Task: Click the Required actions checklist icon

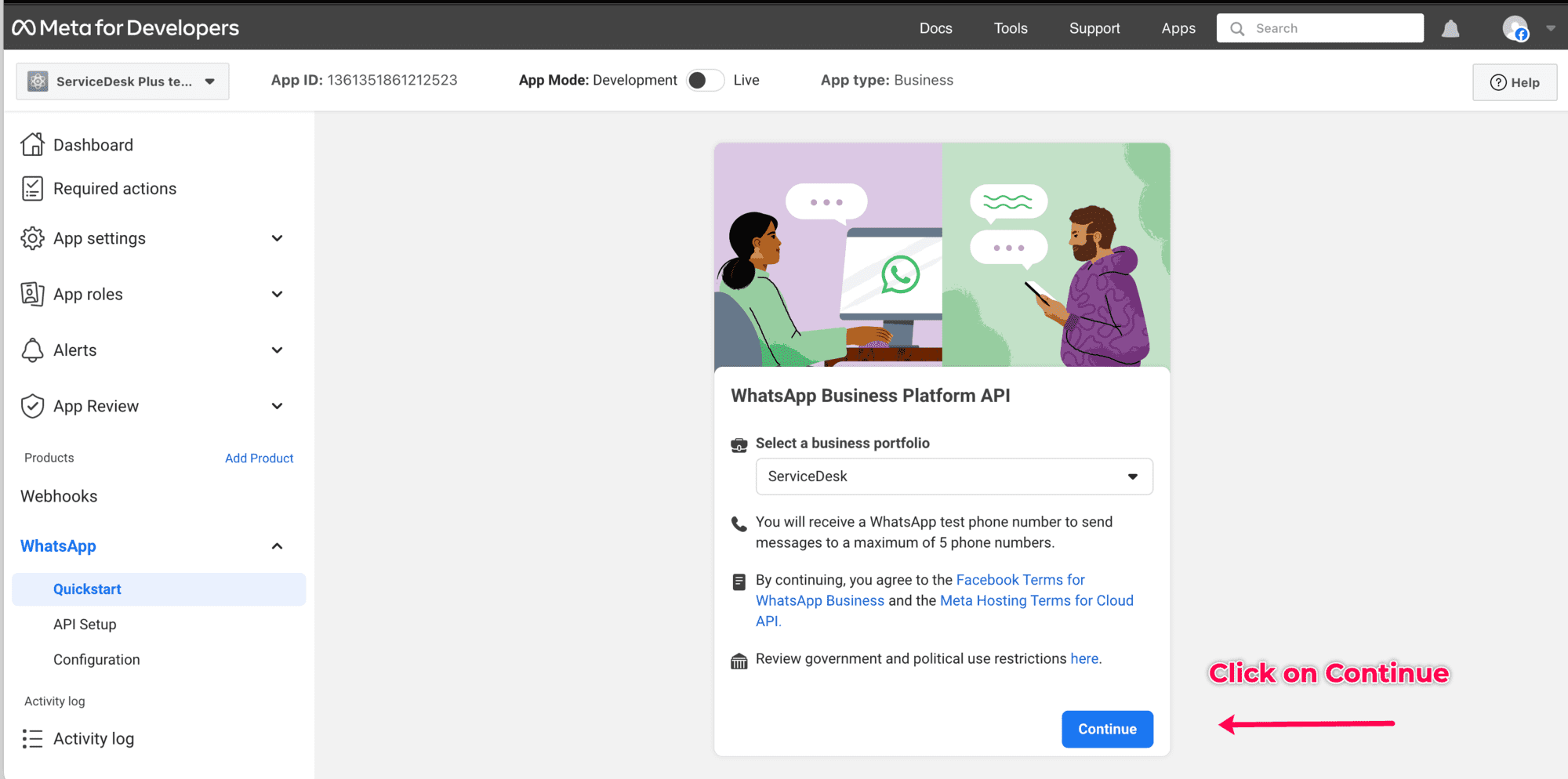Action: pos(32,189)
